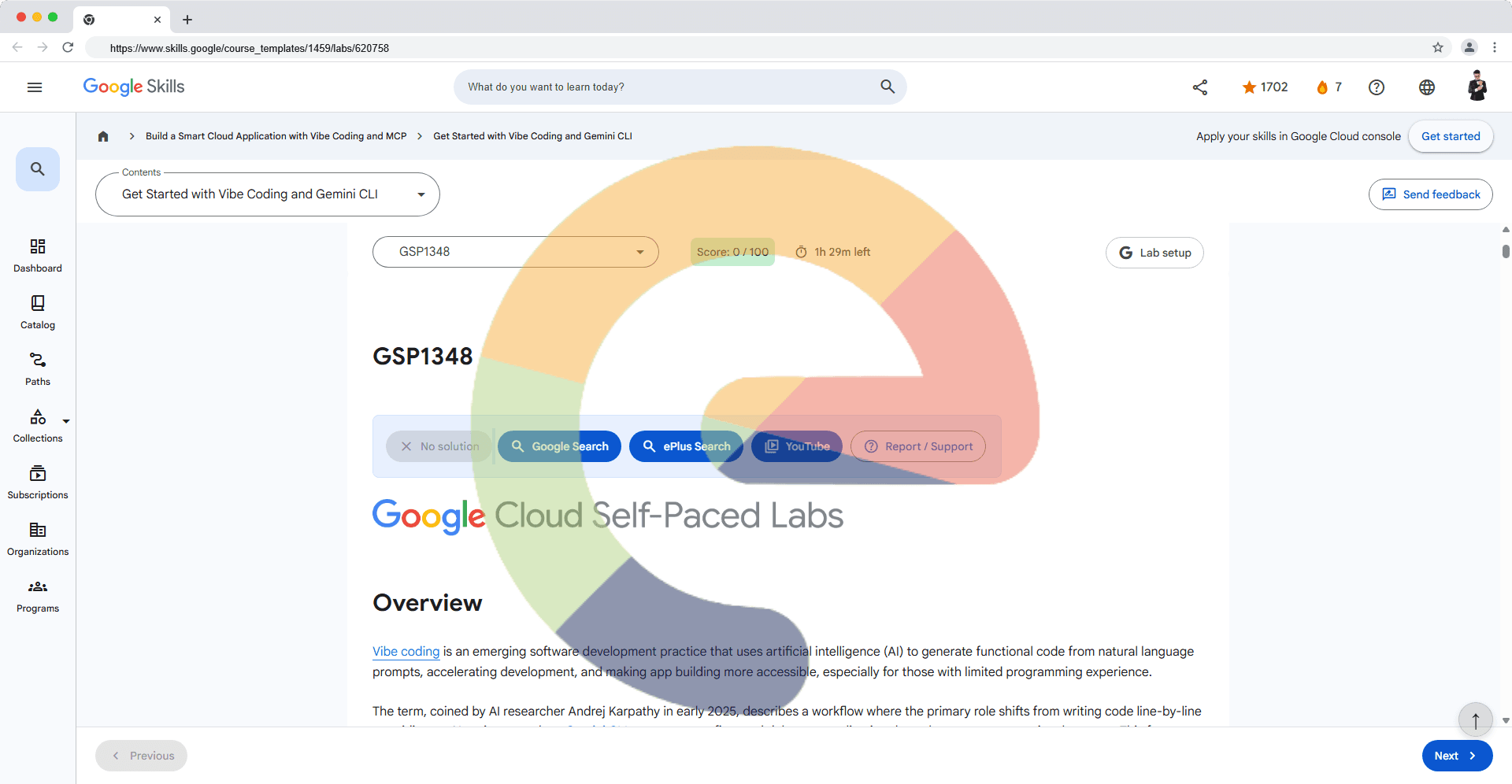The width and height of the screenshot is (1512, 784).
Task: Go to Paths in sidebar
Action: pyautogui.click(x=38, y=369)
